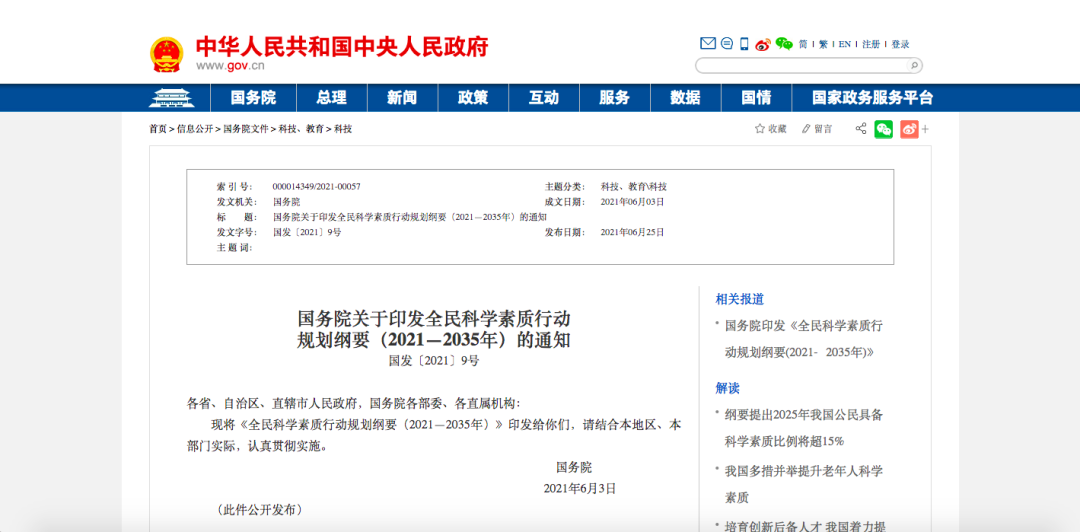Viewport: 1080px width, 532px height.
Task: Switch to traditional Chinese 繁
Action: [823, 44]
